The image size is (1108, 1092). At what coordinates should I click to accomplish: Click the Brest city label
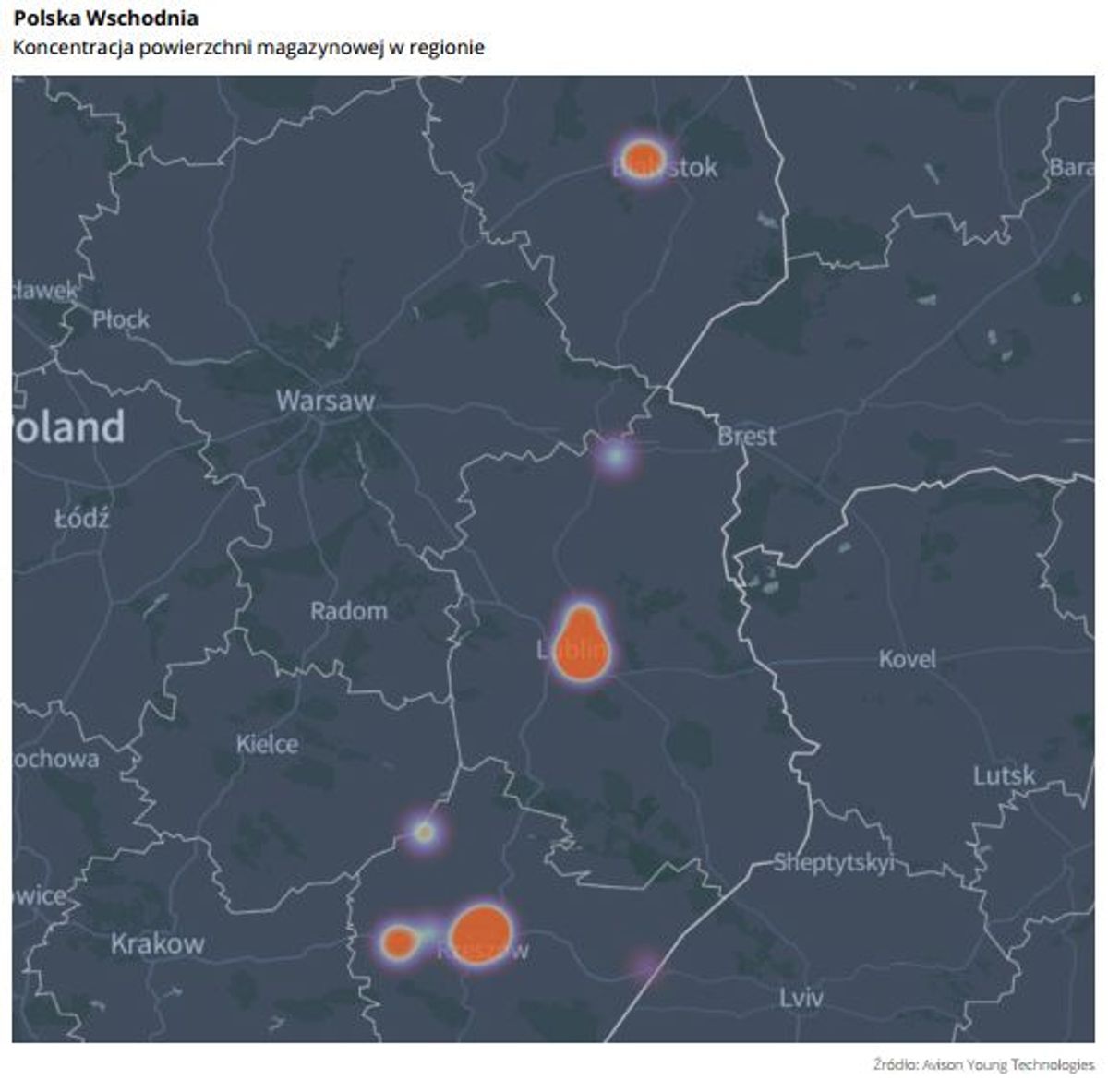(747, 436)
